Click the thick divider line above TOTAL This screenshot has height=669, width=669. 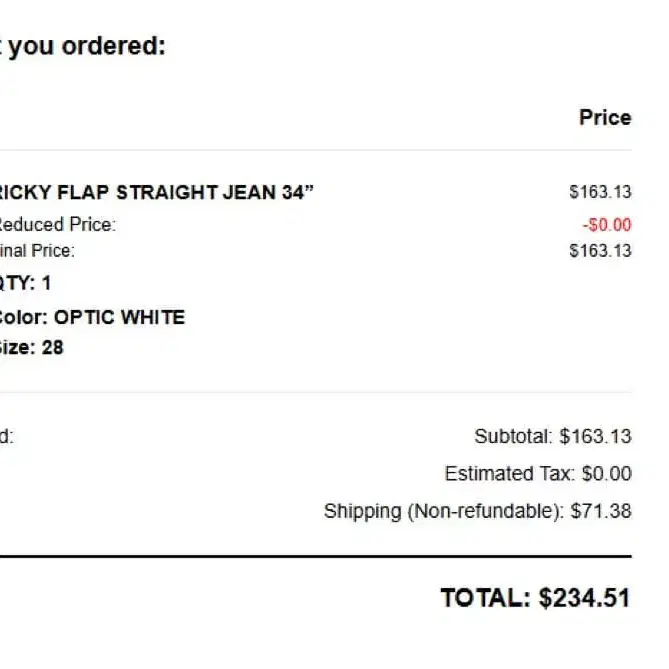click(316, 556)
